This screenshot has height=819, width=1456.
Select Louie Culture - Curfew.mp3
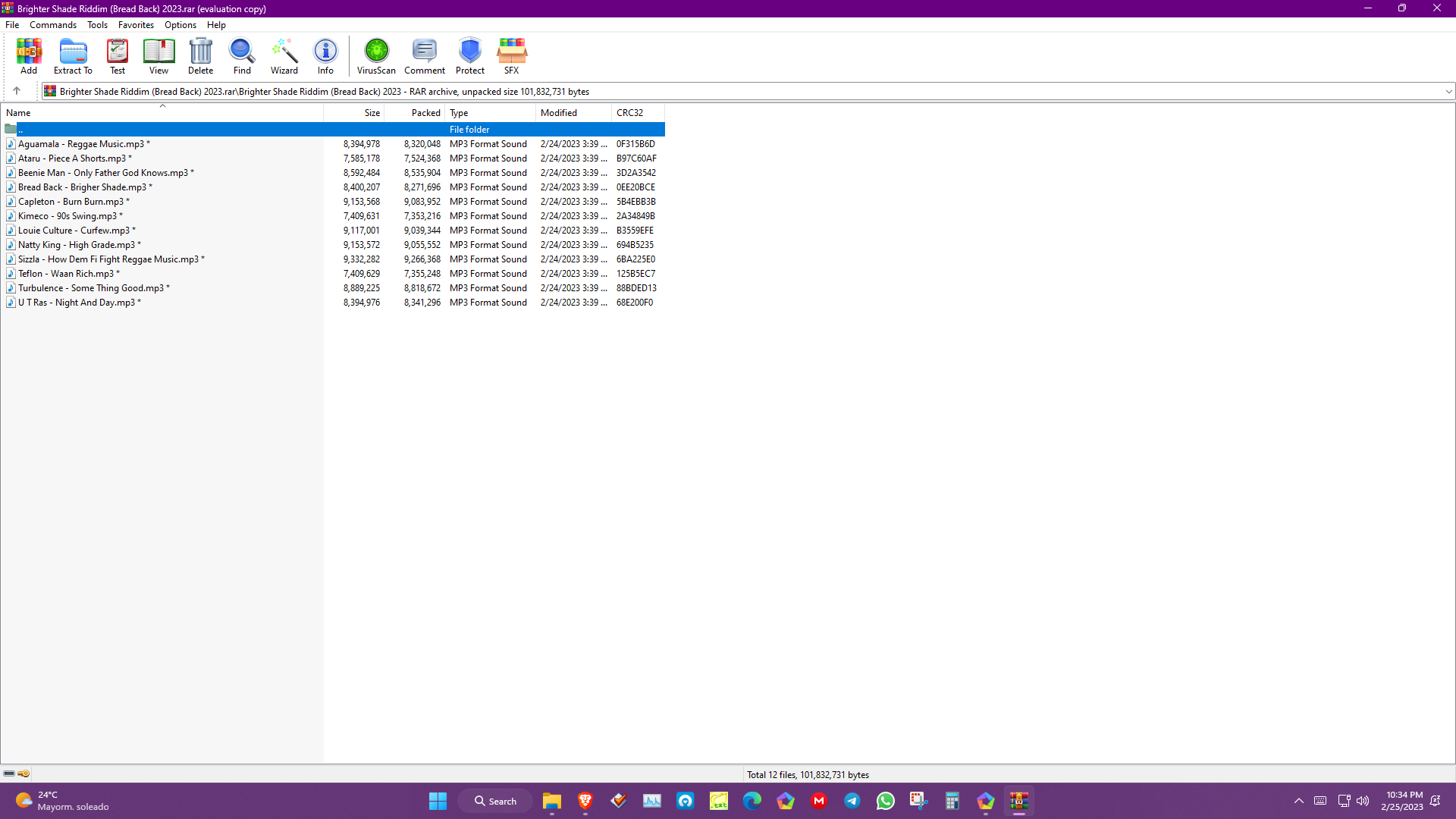coord(334,231)
